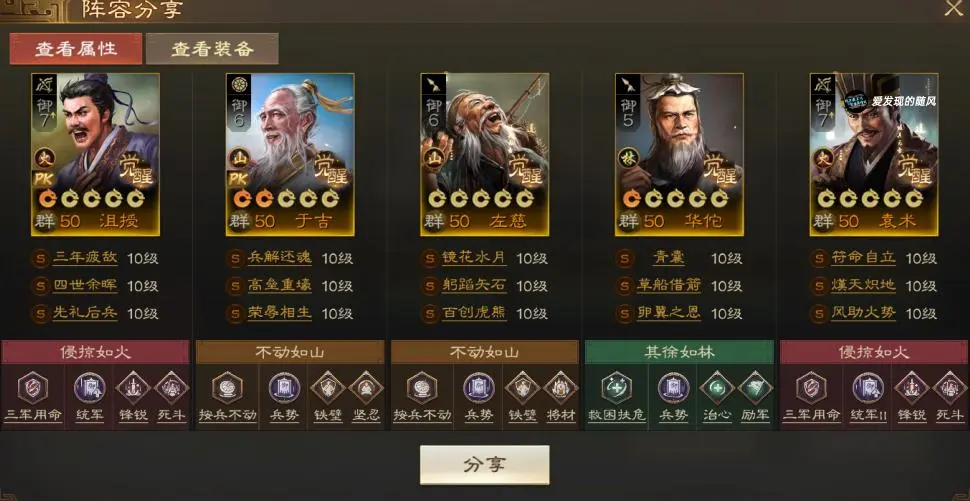Viewport: 970px width, 501px height.
Task: Open the 镜花水月 skill link
Action: pos(474,258)
